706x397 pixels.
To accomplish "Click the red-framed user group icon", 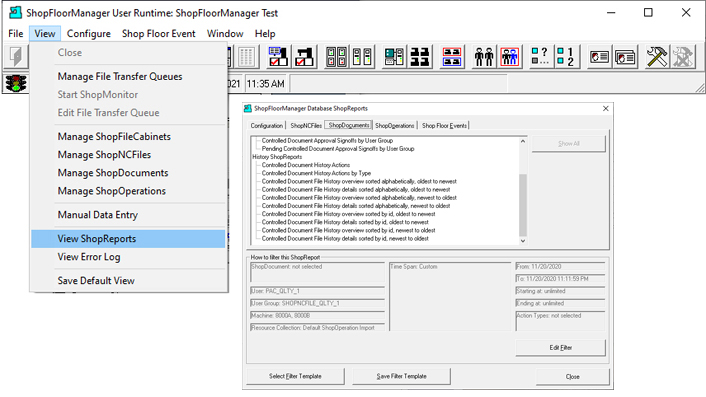I will 510,57.
